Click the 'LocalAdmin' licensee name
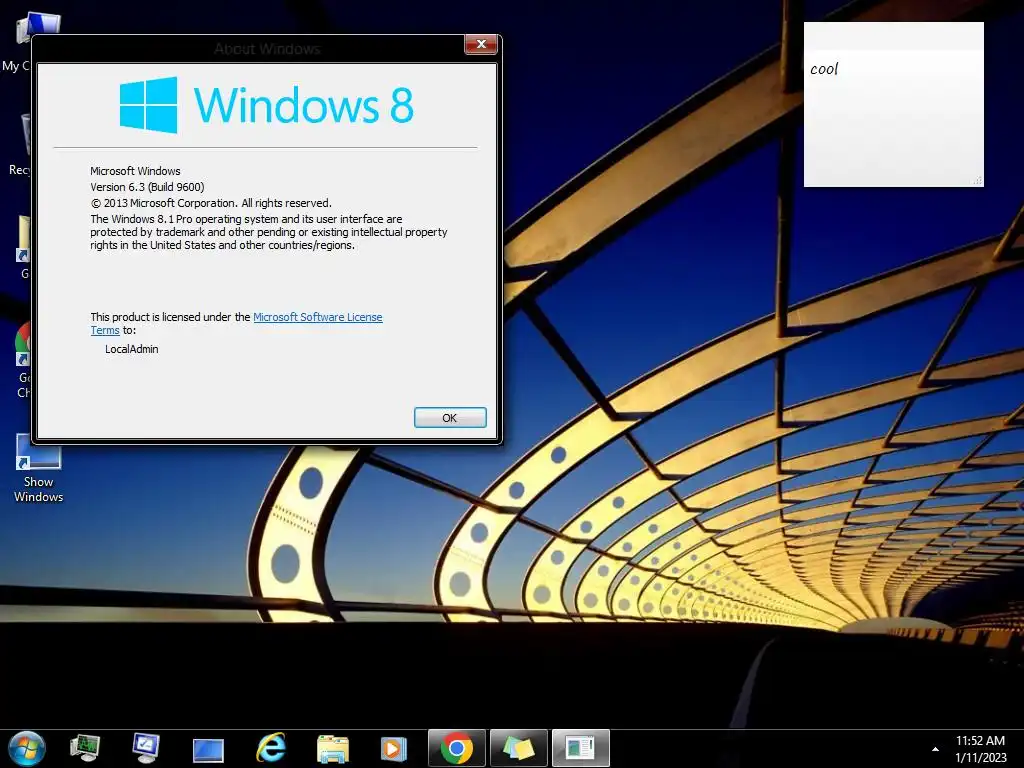 pyautogui.click(x=131, y=349)
